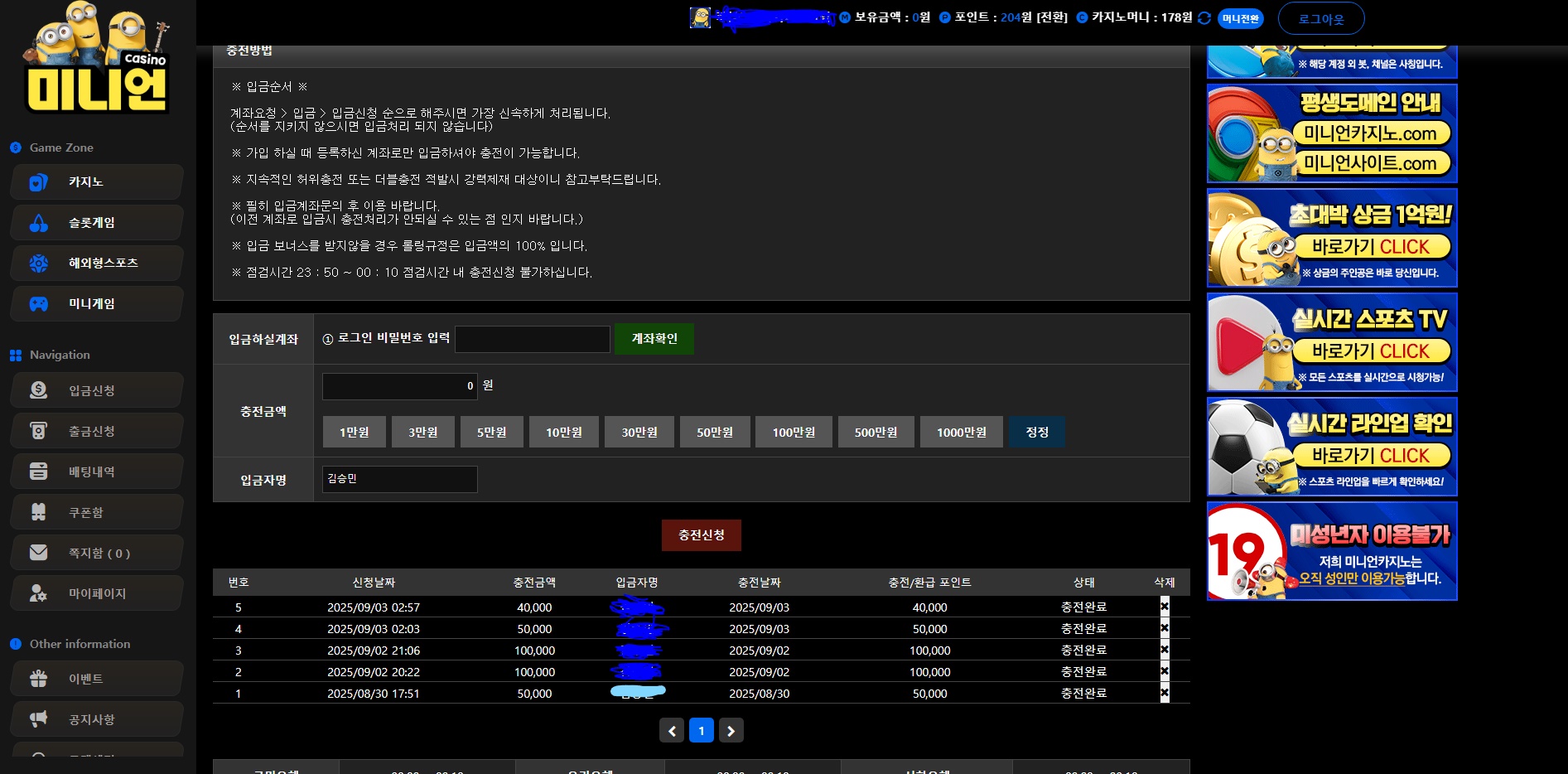
Task: Click the 쿠폰함 coupon icon
Action: pos(39,512)
